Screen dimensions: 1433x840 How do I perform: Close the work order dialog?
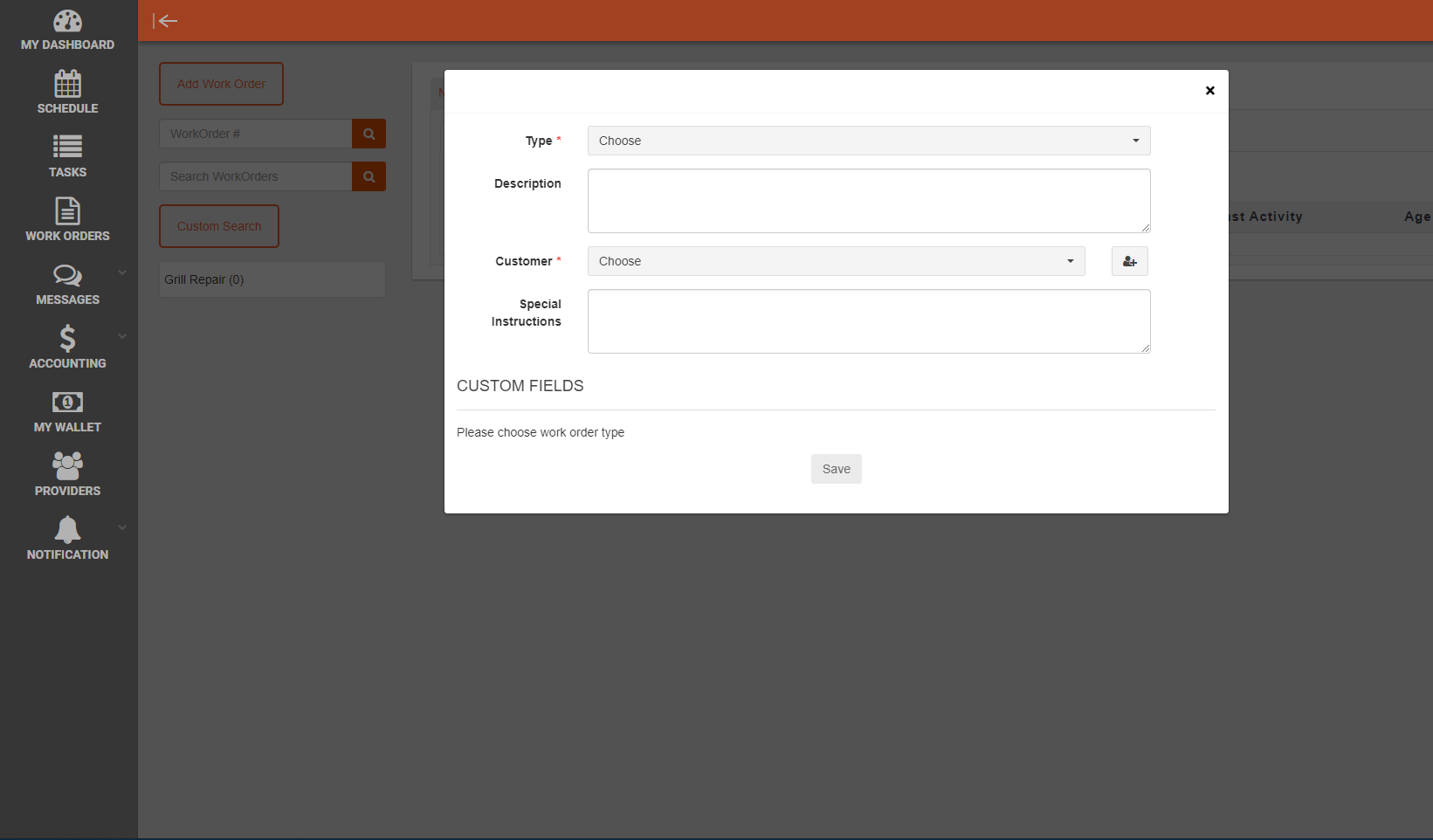(x=1209, y=91)
